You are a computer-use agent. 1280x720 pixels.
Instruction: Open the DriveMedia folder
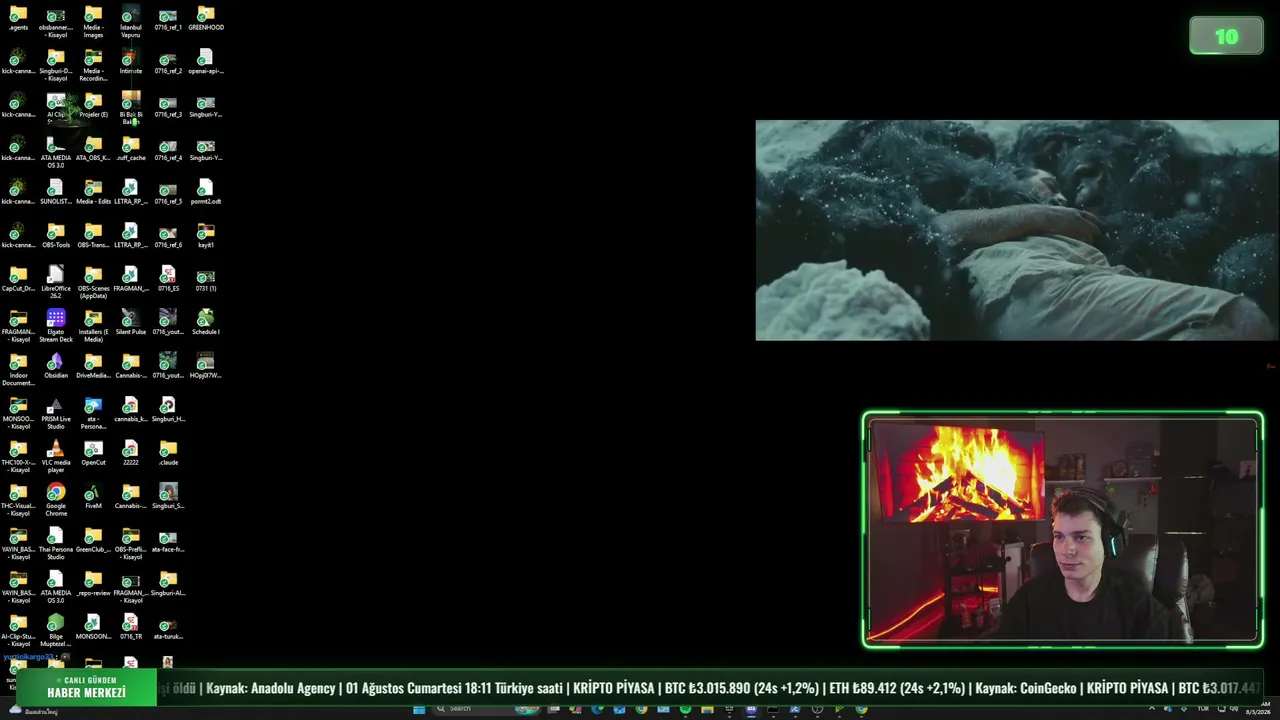click(93, 367)
